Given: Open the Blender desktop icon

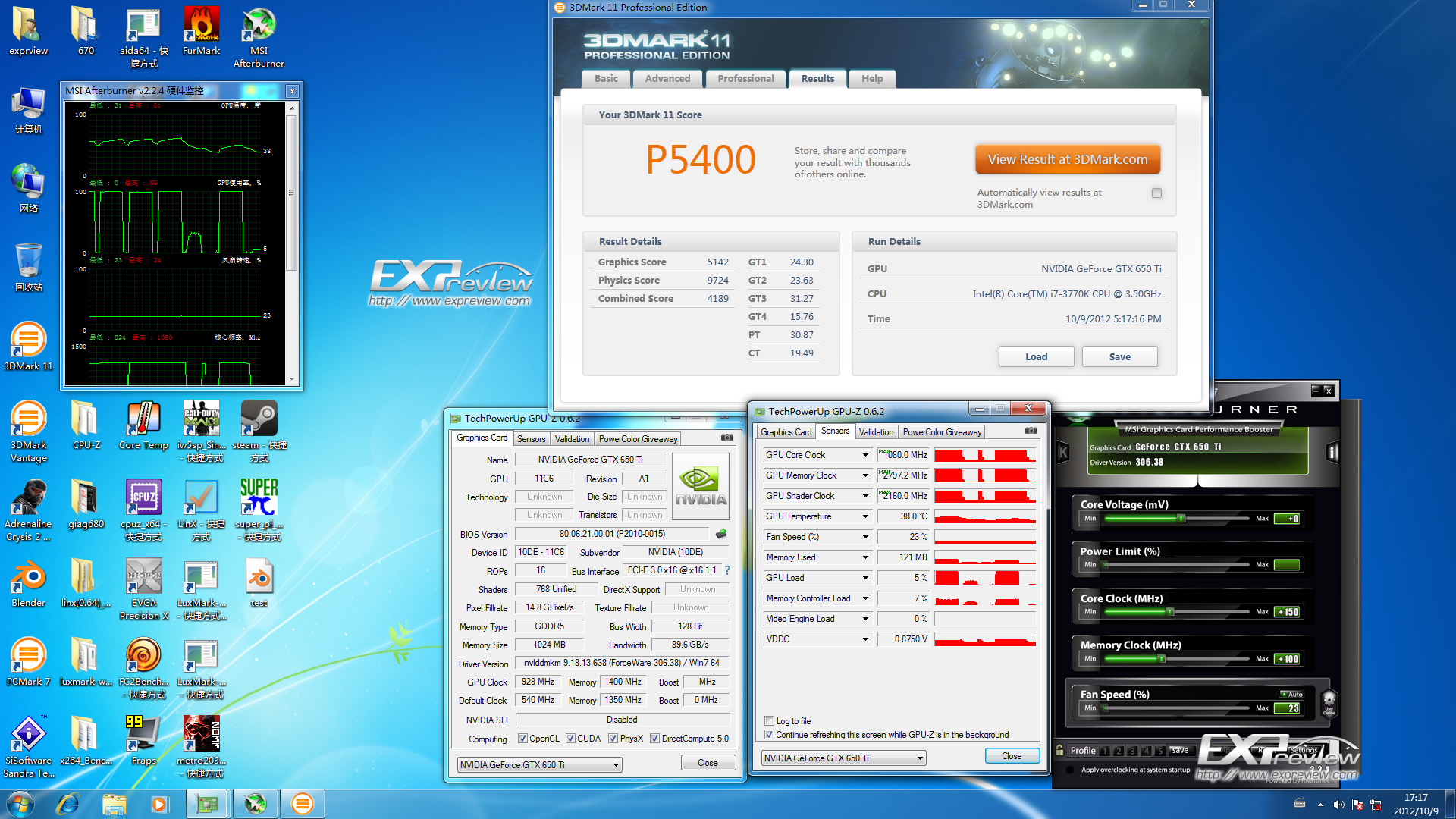Looking at the screenshot, I should [28, 583].
